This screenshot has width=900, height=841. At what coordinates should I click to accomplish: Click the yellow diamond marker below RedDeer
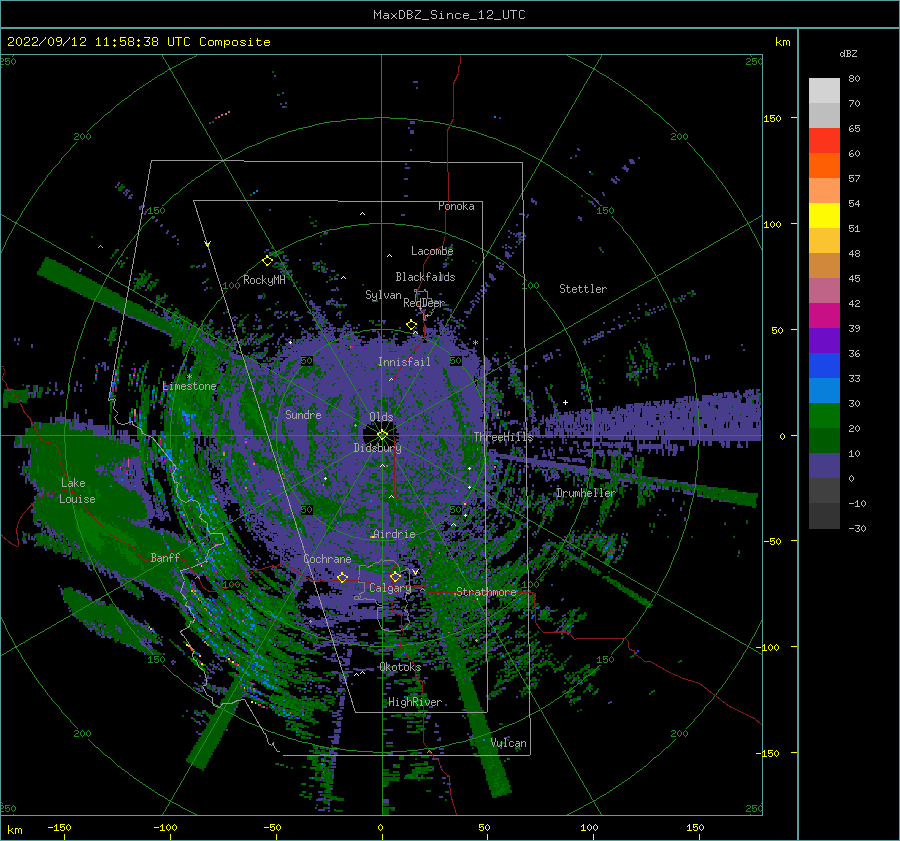[411, 325]
